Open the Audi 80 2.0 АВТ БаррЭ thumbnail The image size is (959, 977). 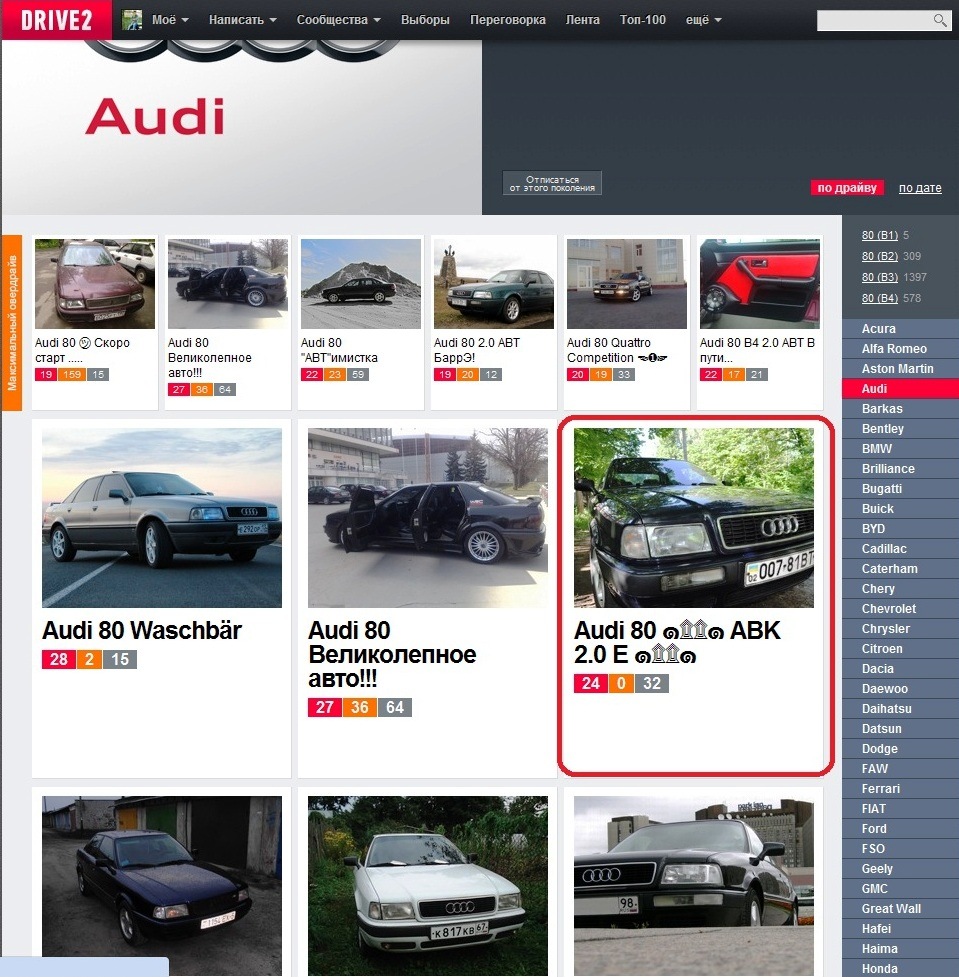pos(494,284)
